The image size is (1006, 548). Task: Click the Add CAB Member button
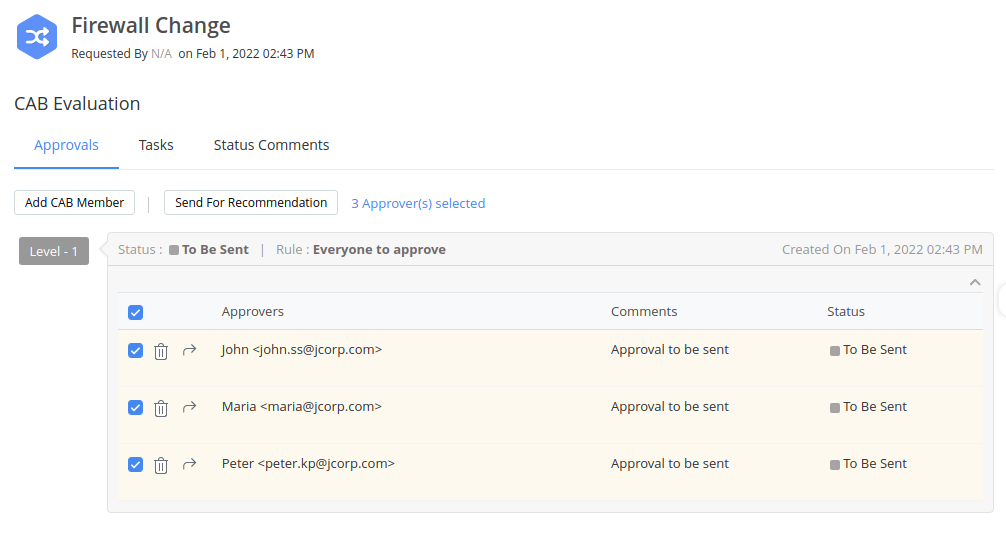[x=75, y=203]
